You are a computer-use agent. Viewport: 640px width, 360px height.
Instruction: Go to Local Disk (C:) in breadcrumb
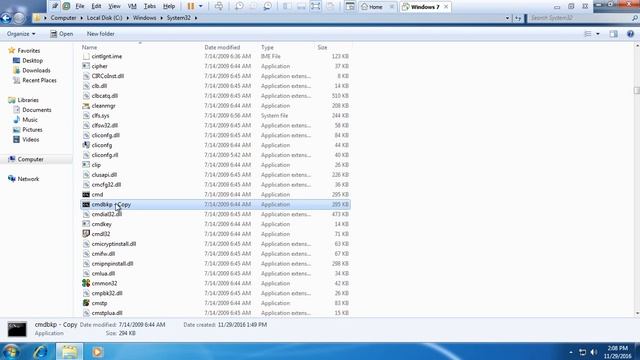click(104, 18)
